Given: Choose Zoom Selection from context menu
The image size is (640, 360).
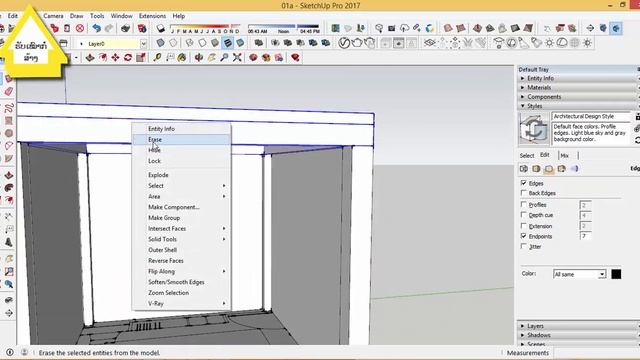Looking at the screenshot, I should click(182, 293).
